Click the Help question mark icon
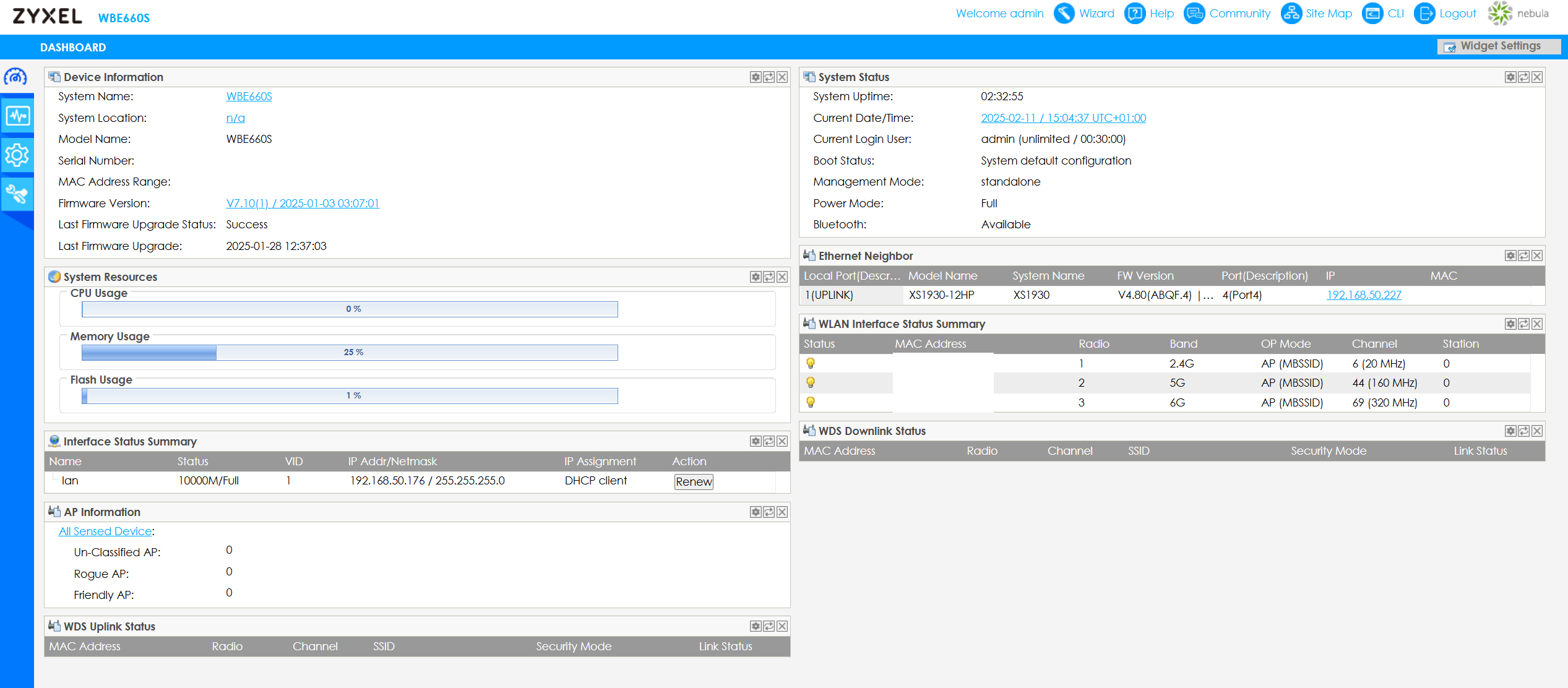 [x=1134, y=14]
